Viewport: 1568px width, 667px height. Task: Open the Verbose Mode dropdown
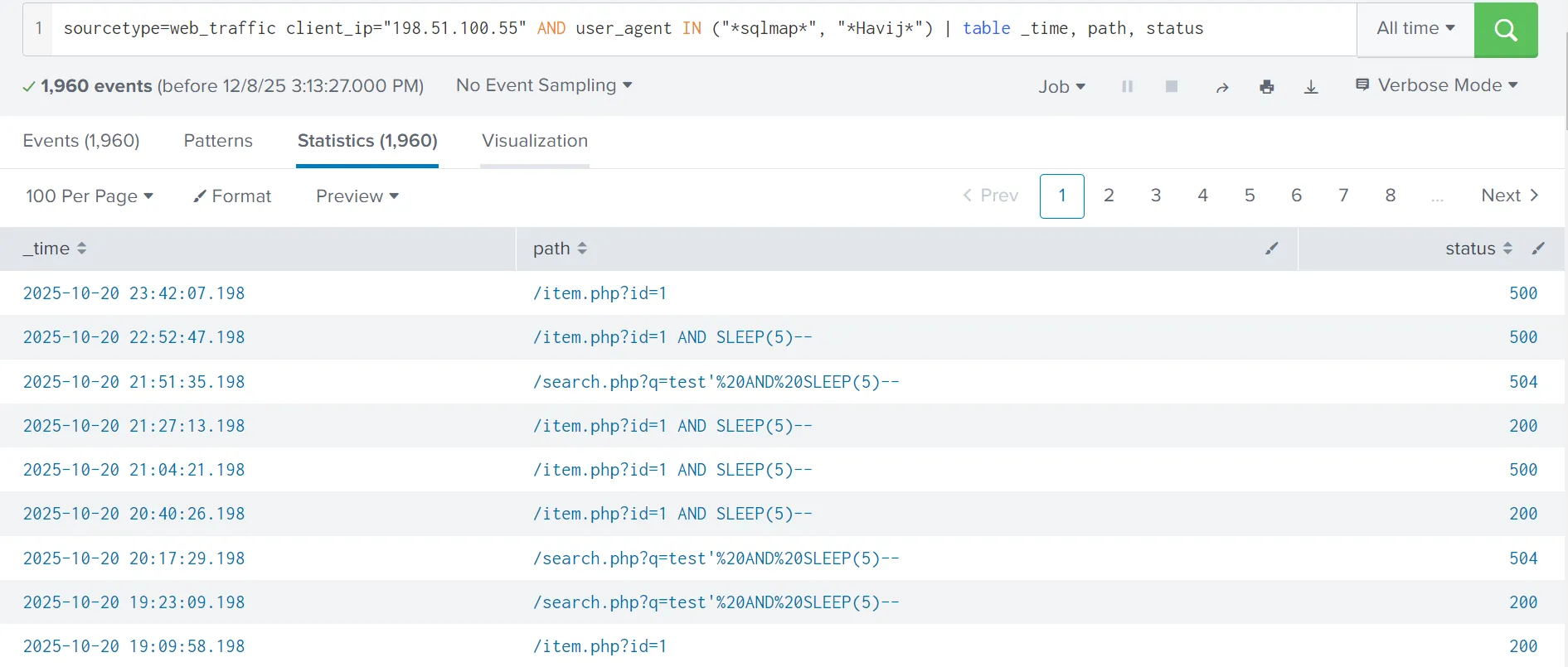1436,85
